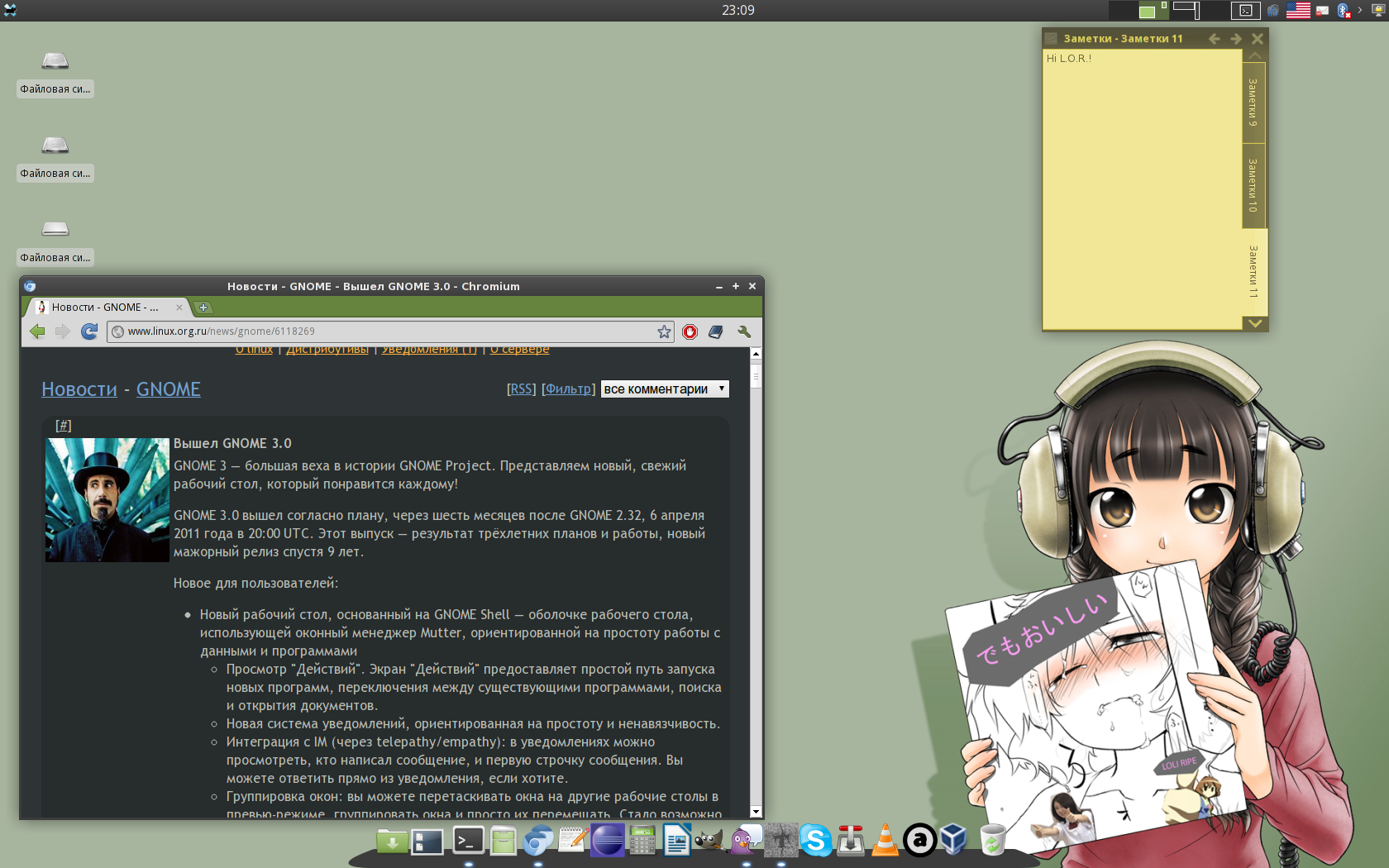The image size is (1389, 868).
Task: Open the US flag keyboard layout indicator
Action: pos(1298,10)
